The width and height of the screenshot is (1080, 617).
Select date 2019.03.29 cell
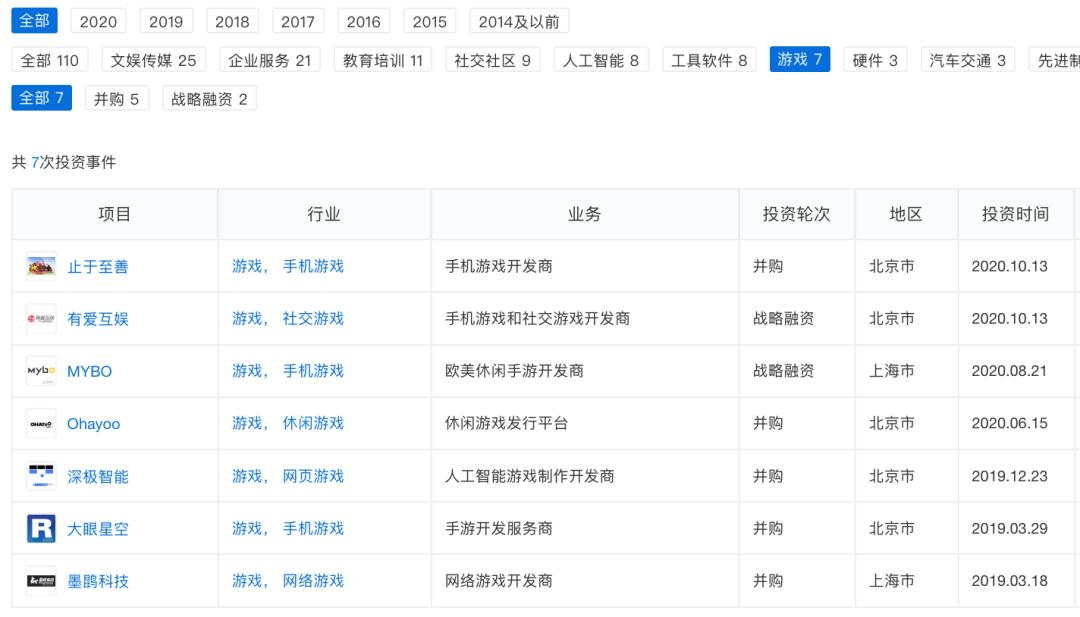[1009, 529]
